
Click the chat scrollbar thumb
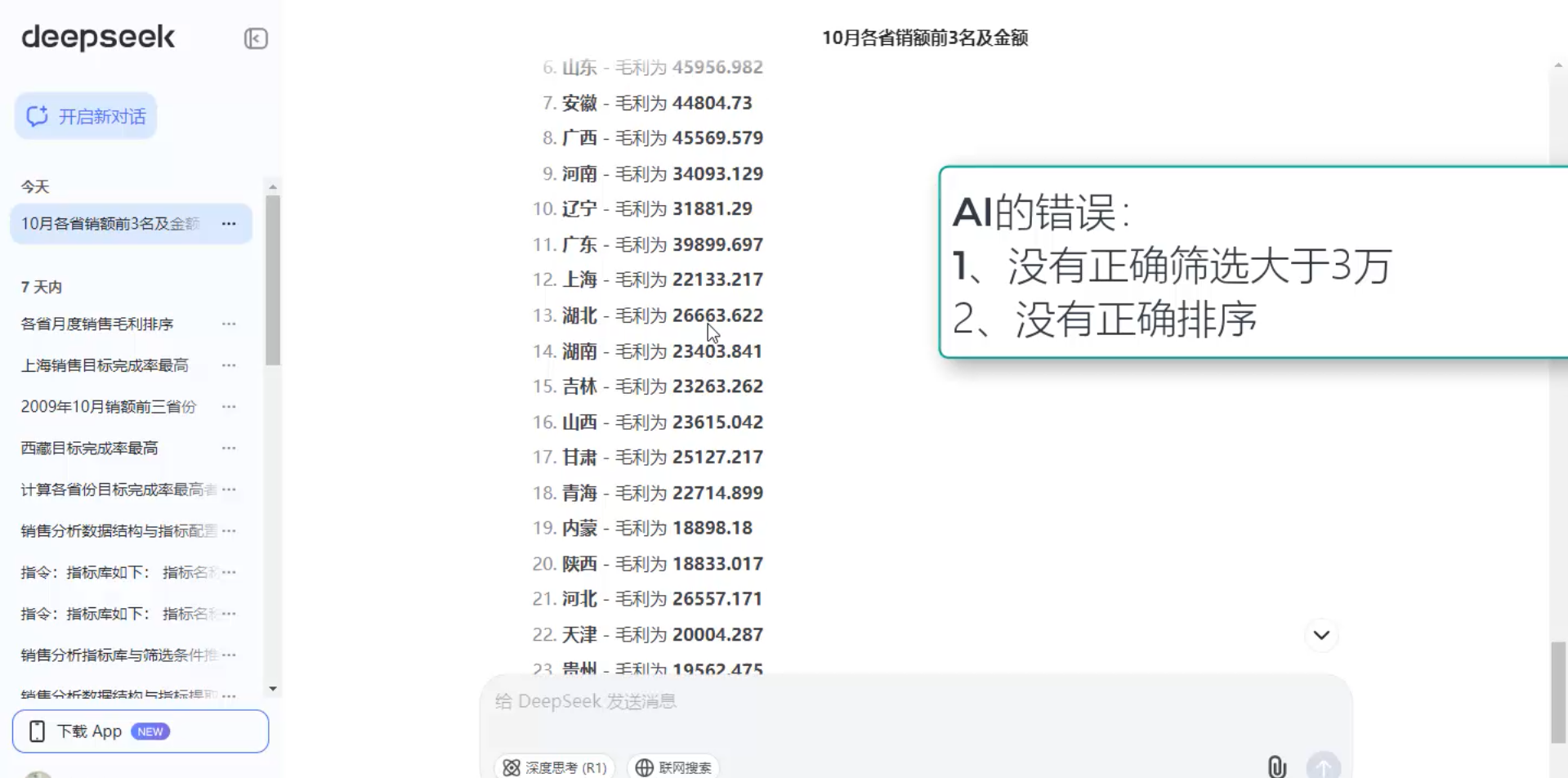pos(1559,692)
